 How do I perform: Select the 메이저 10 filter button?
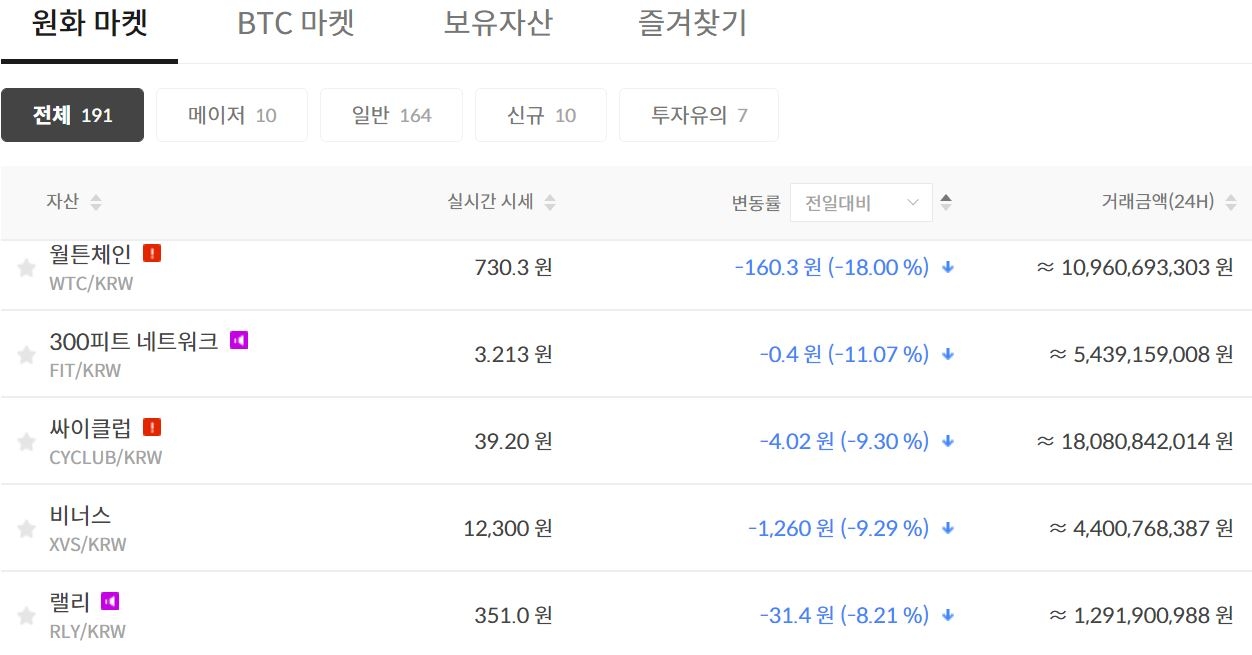point(232,115)
